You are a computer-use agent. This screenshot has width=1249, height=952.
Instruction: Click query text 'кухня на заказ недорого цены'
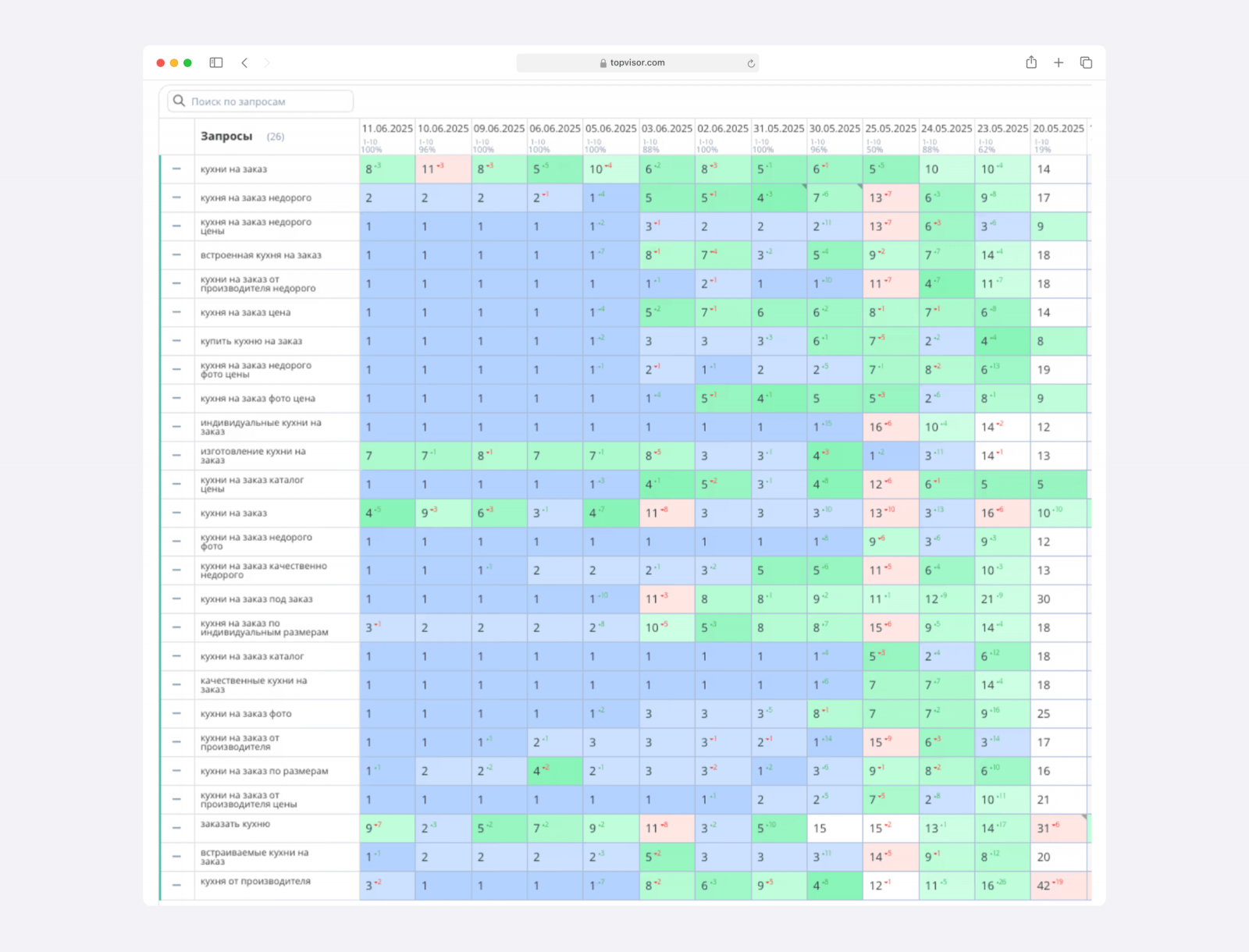tap(256, 226)
